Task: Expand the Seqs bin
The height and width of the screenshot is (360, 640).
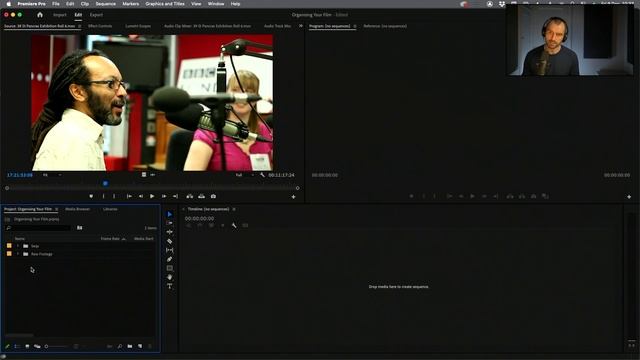Action: click(x=18, y=246)
